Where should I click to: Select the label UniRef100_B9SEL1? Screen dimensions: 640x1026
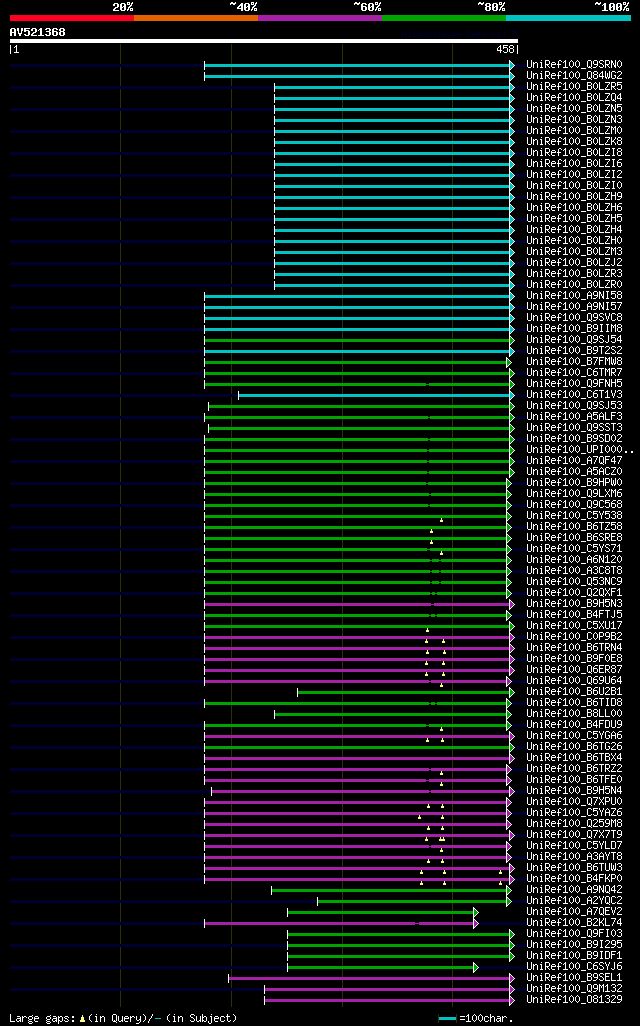575,978
